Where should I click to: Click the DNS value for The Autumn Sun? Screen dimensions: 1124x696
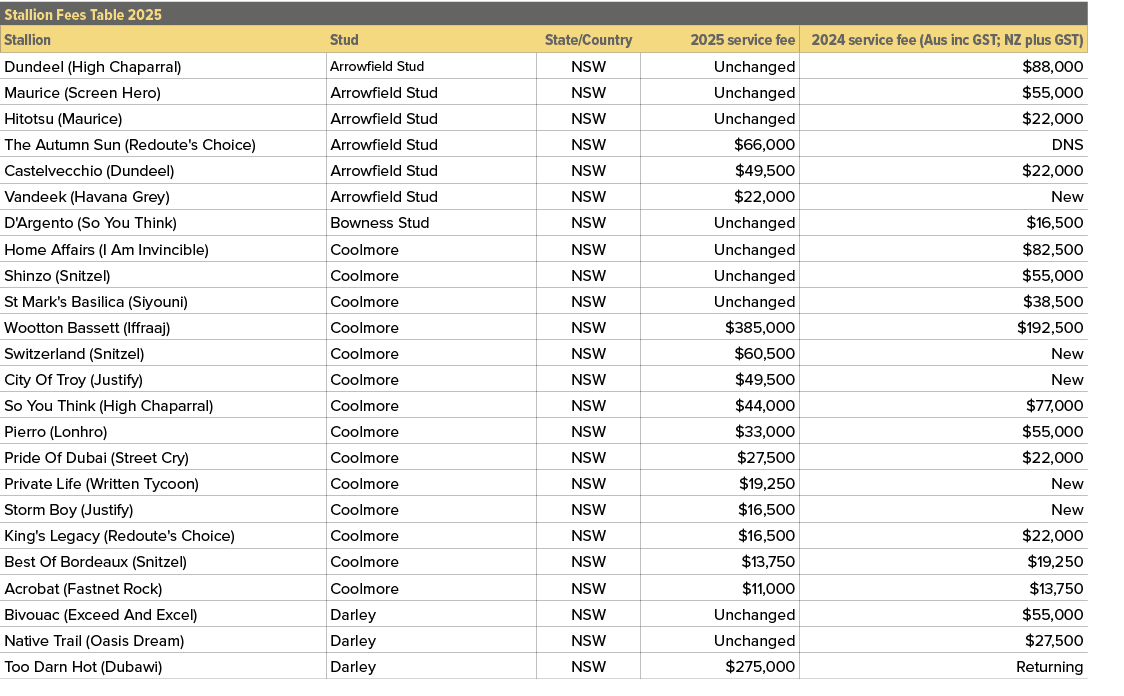[x=1069, y=144]
